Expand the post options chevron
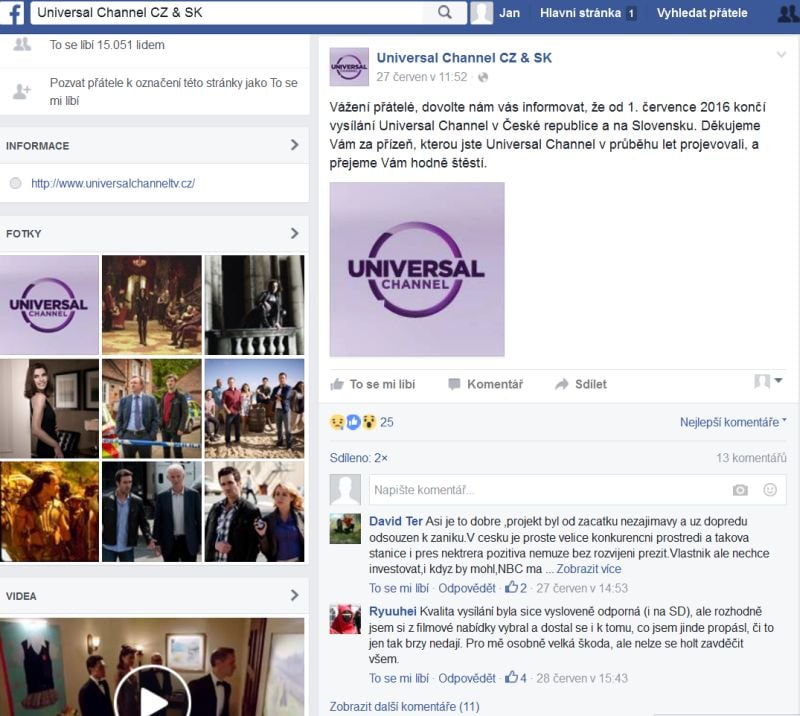Screen dimensions: 800x716 point(781,54)
